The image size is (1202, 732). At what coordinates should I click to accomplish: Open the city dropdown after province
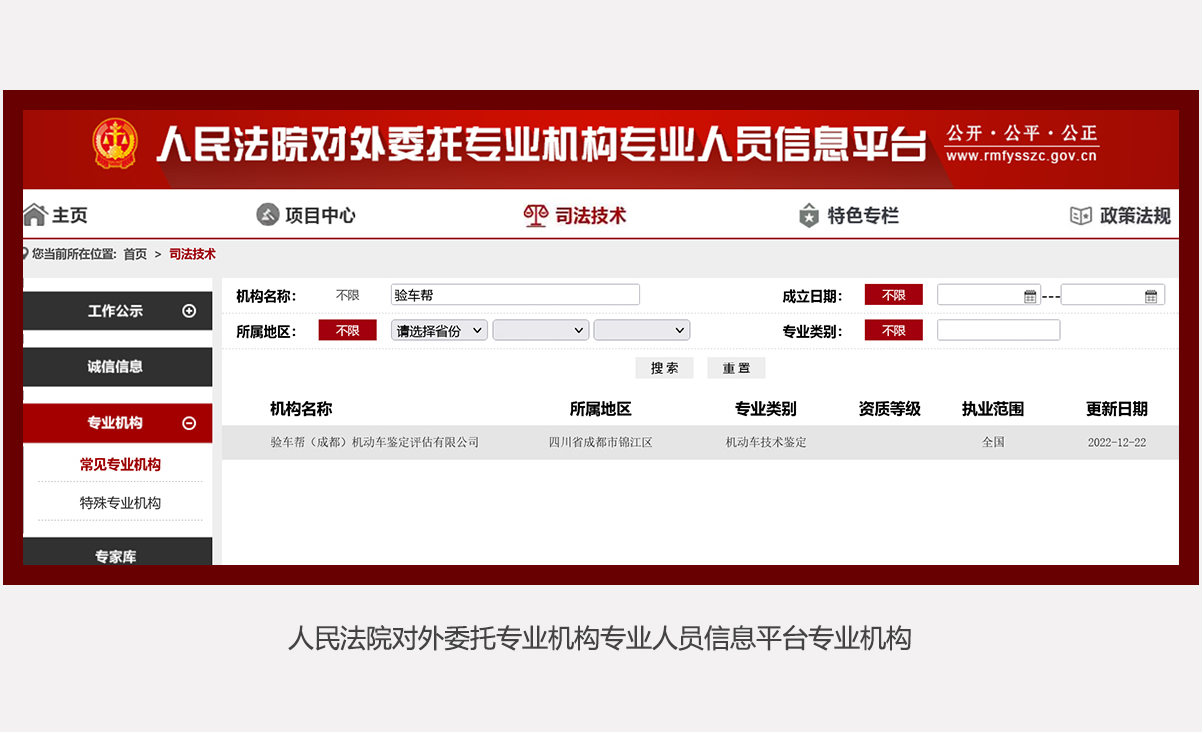(540, 331)
